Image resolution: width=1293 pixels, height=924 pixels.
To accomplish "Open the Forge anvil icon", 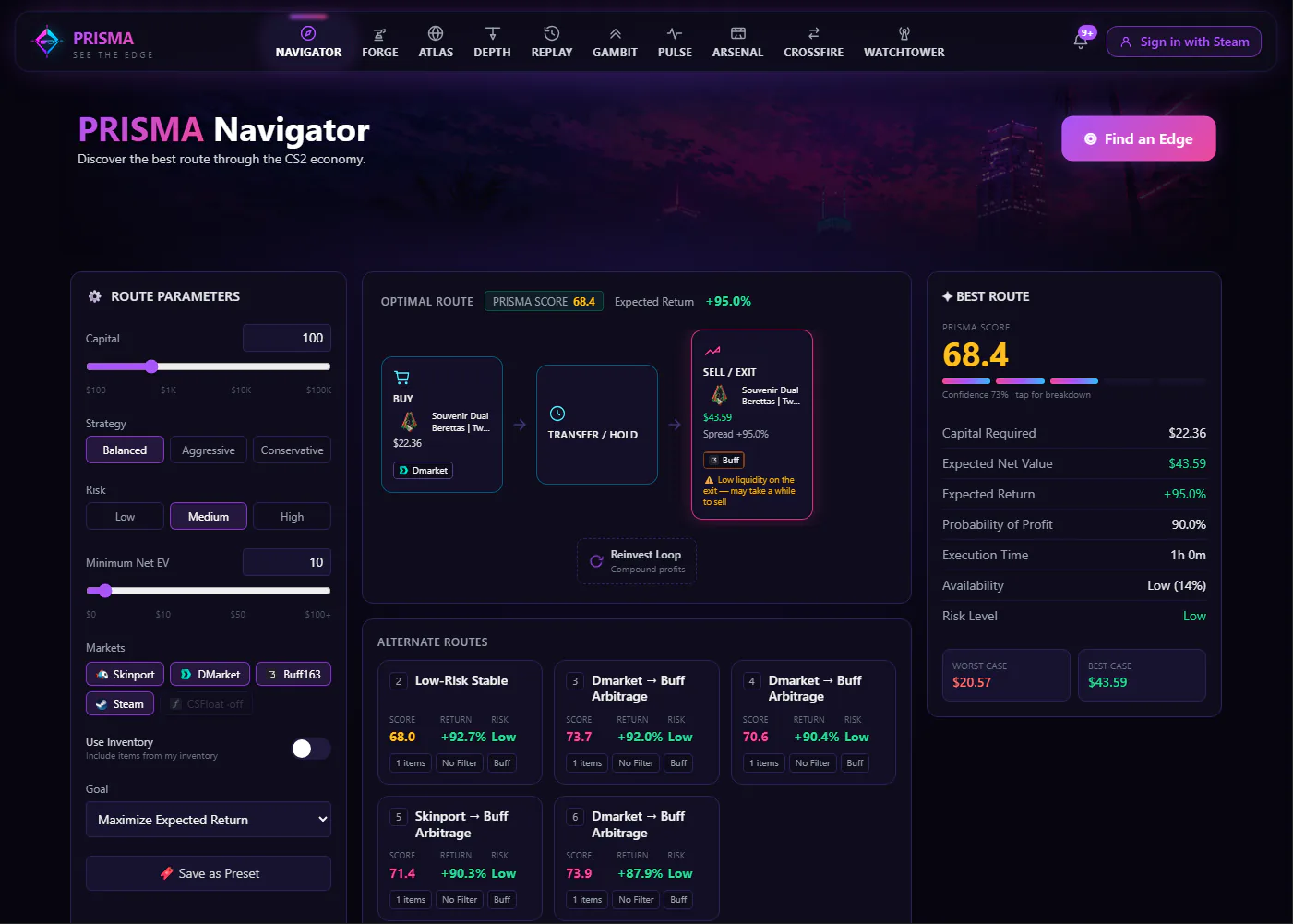I will tap(379, 34).
